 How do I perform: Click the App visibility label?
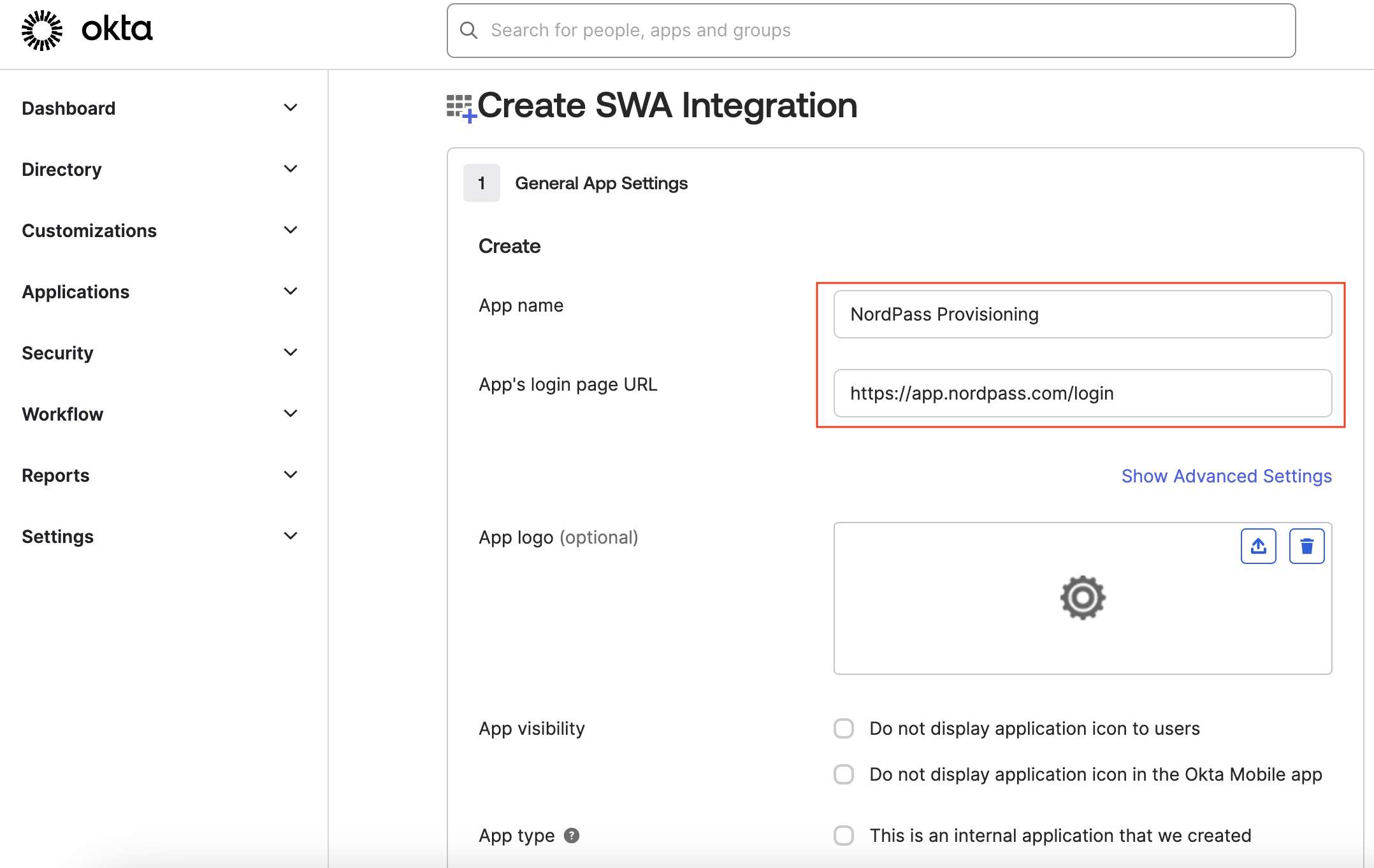pyautogui.click(x=532, y=728)
